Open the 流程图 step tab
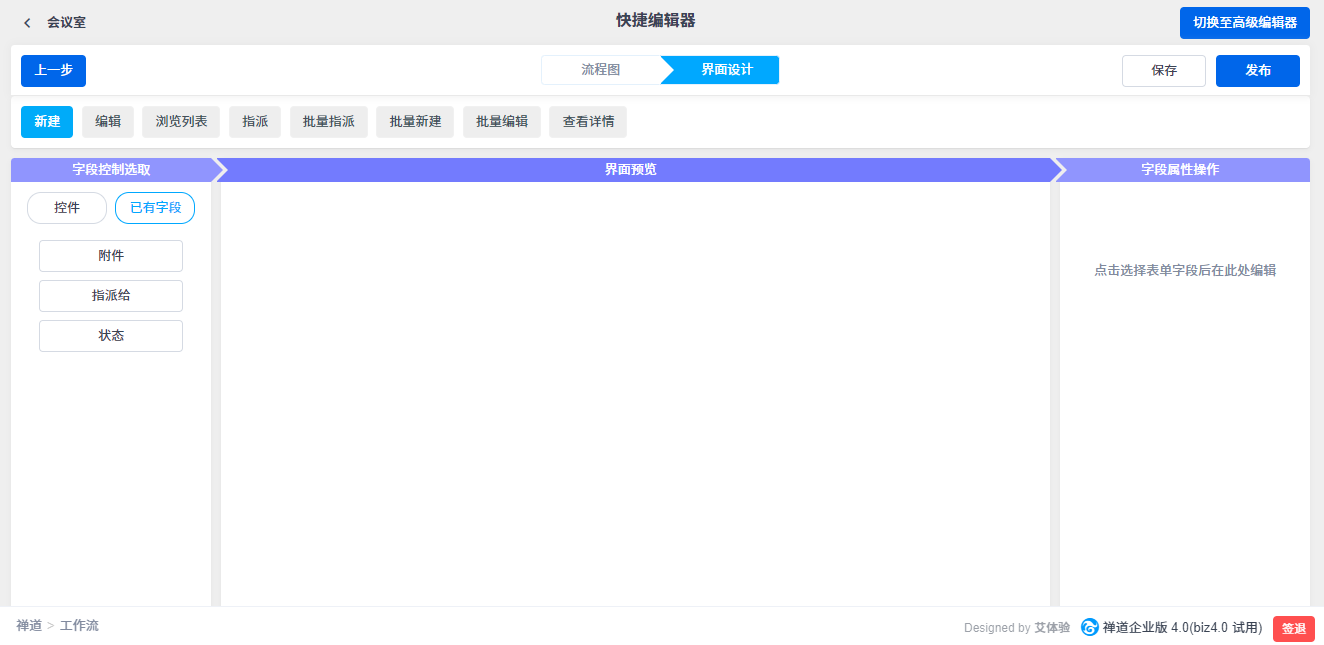 pos(601,70)
